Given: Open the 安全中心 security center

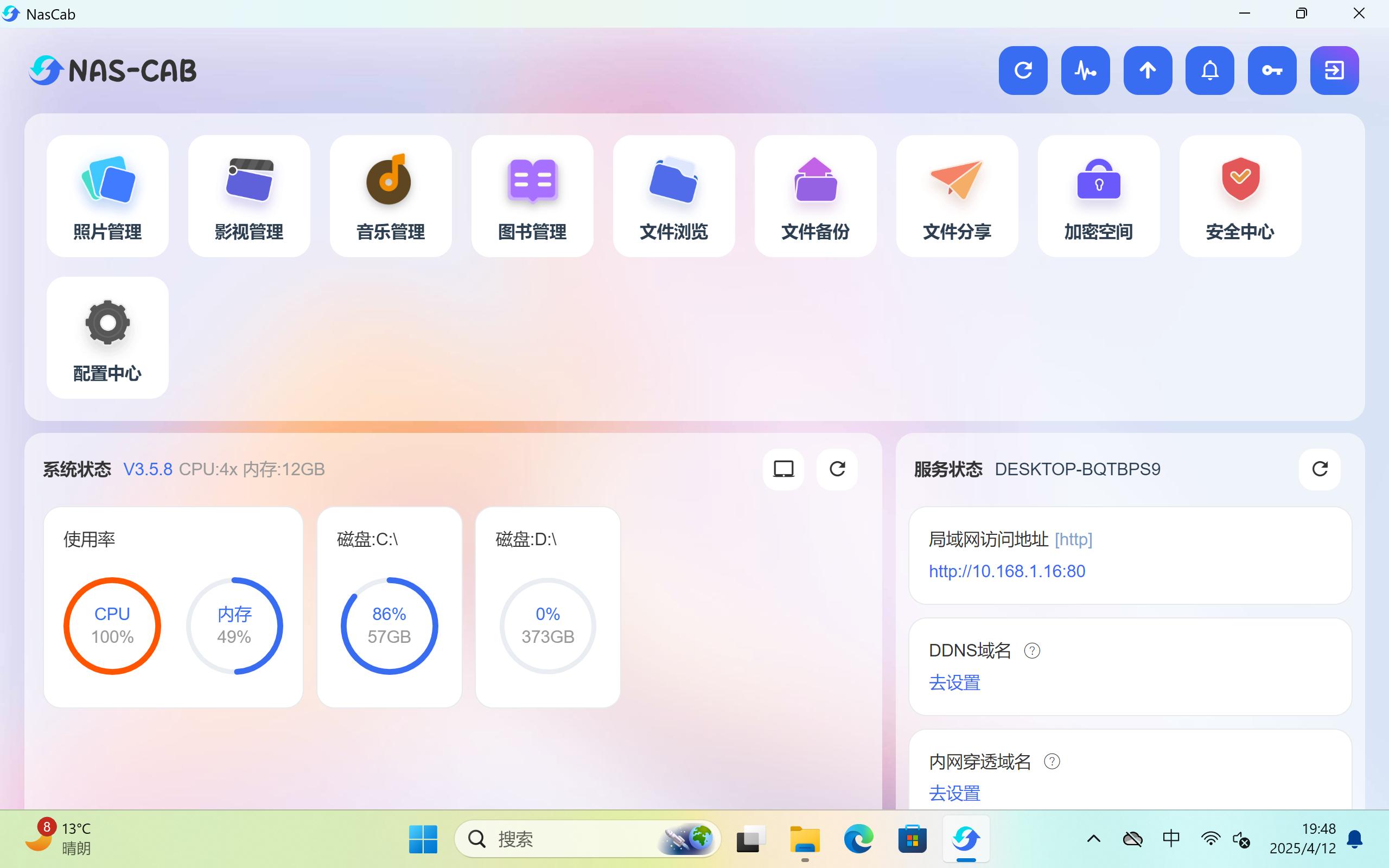Looking at the screenshot, I should (1240, 196).
